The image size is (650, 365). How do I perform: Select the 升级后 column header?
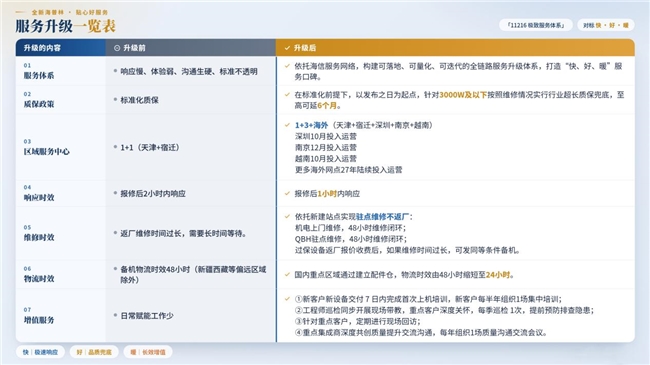(455, 48)
